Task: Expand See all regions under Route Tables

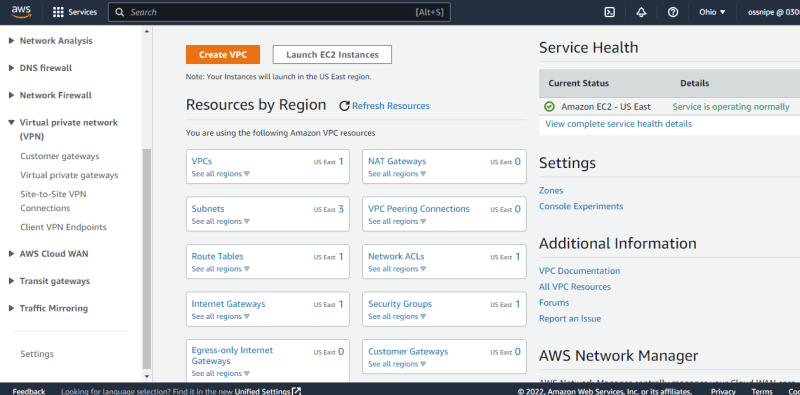Action: point(220,269)
